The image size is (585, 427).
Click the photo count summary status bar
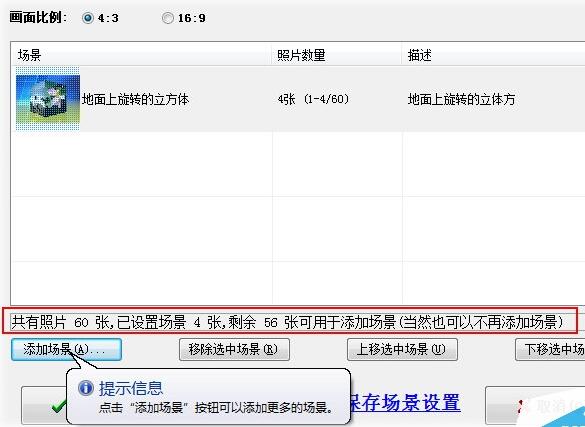pyautogui.click(x=290, y=321)
